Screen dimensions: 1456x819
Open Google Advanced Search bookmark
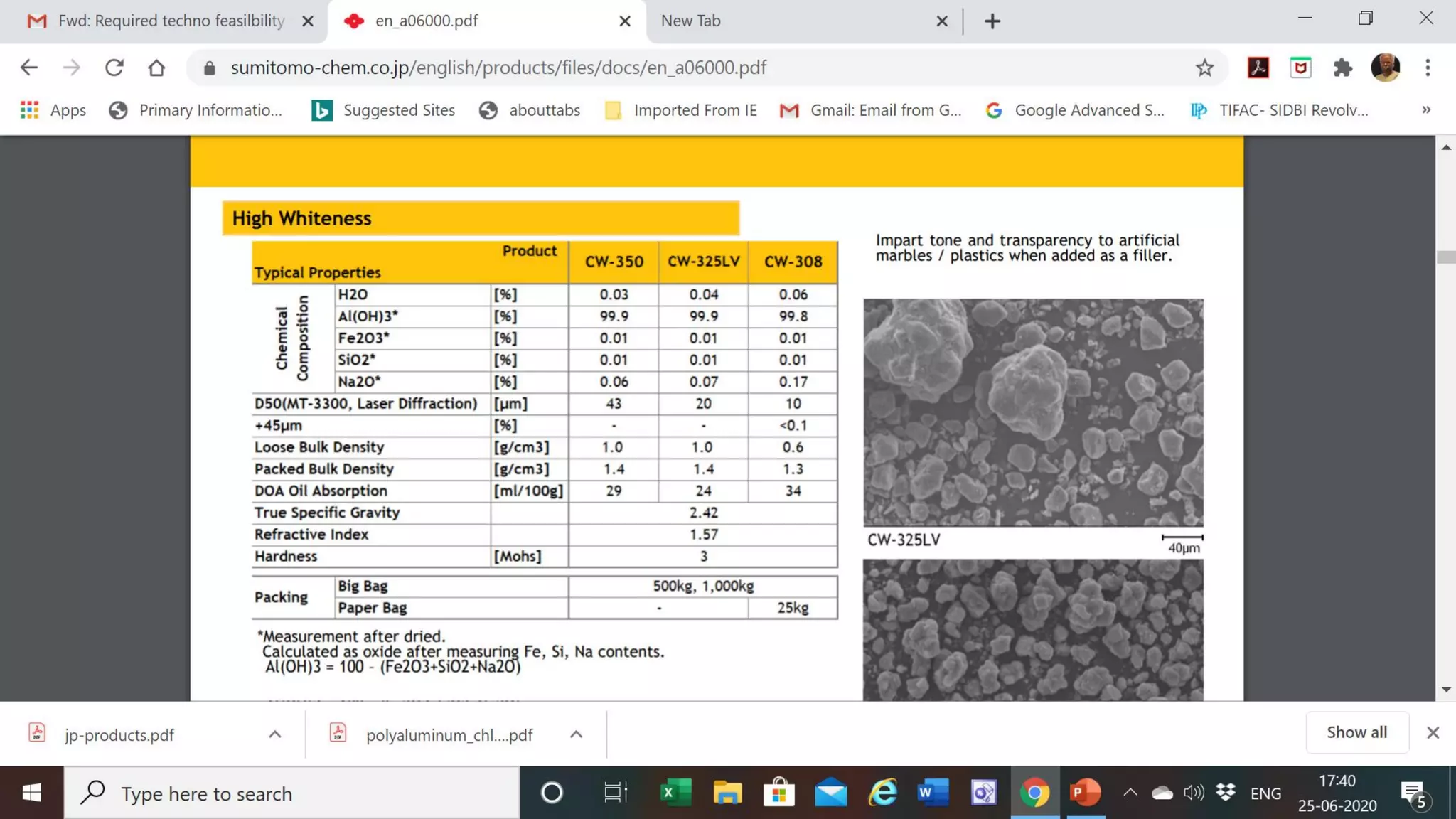pyautogui.click(x=1075, y=110)
